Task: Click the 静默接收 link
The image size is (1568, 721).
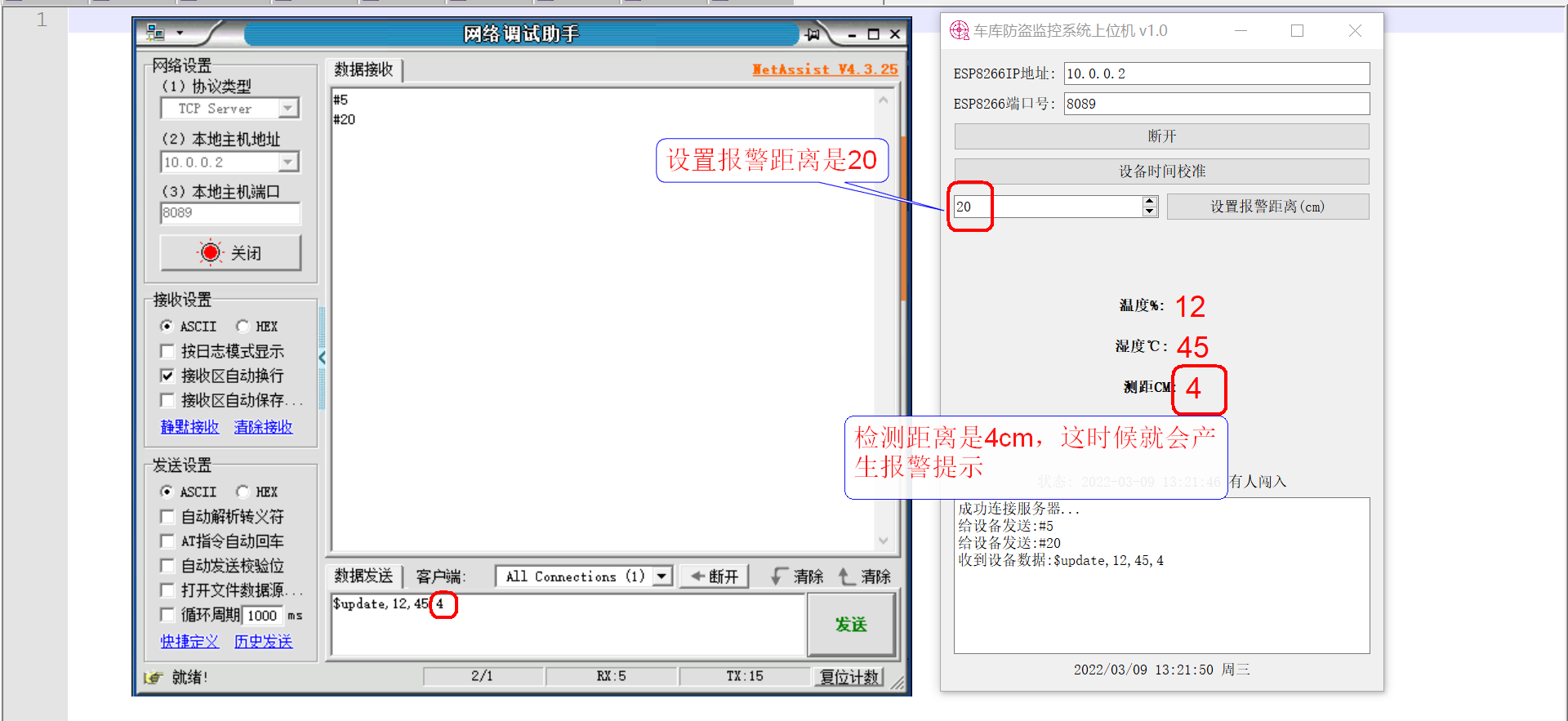Action: click(x=189, y=427)
